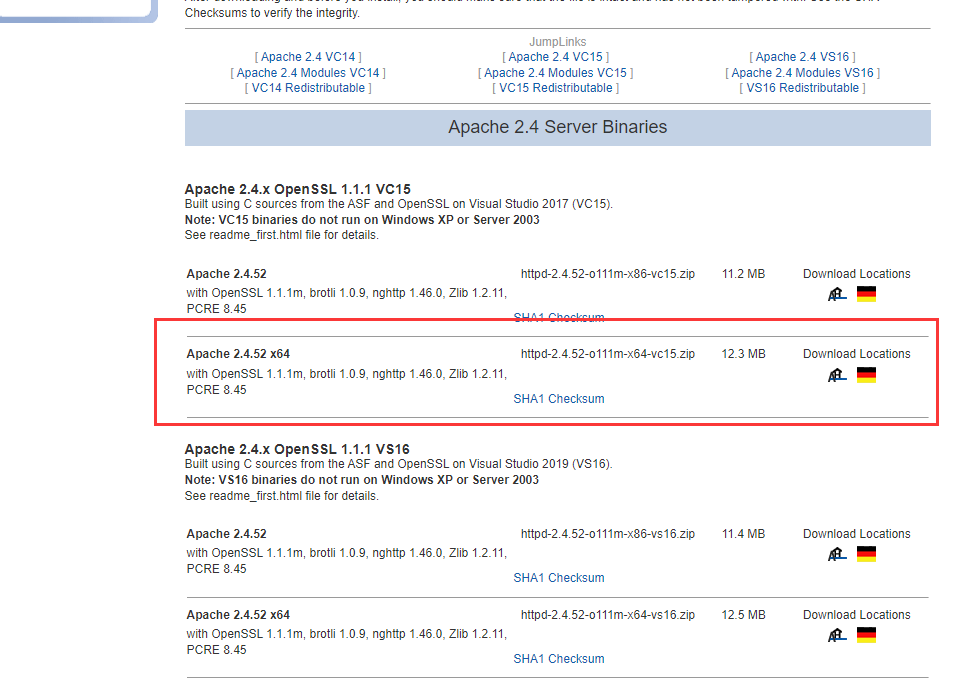Click the Apache 2.4.52 title beside the x86-vs16 zip
The width and height of the screenshot is (974, 699).
click(226, 534)
